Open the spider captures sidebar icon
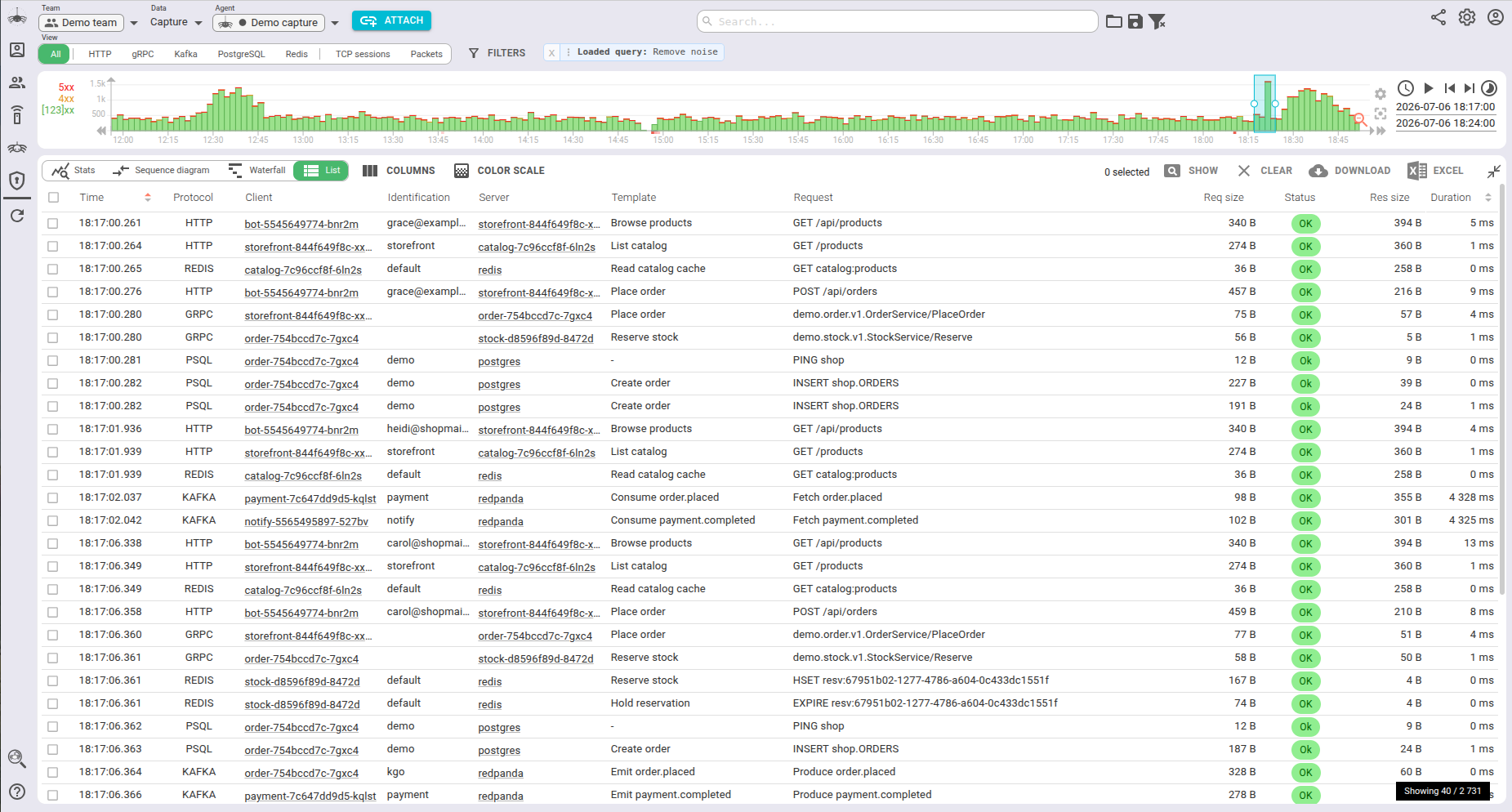Viewport: 1512px width, 812px height. pos(17,148)
